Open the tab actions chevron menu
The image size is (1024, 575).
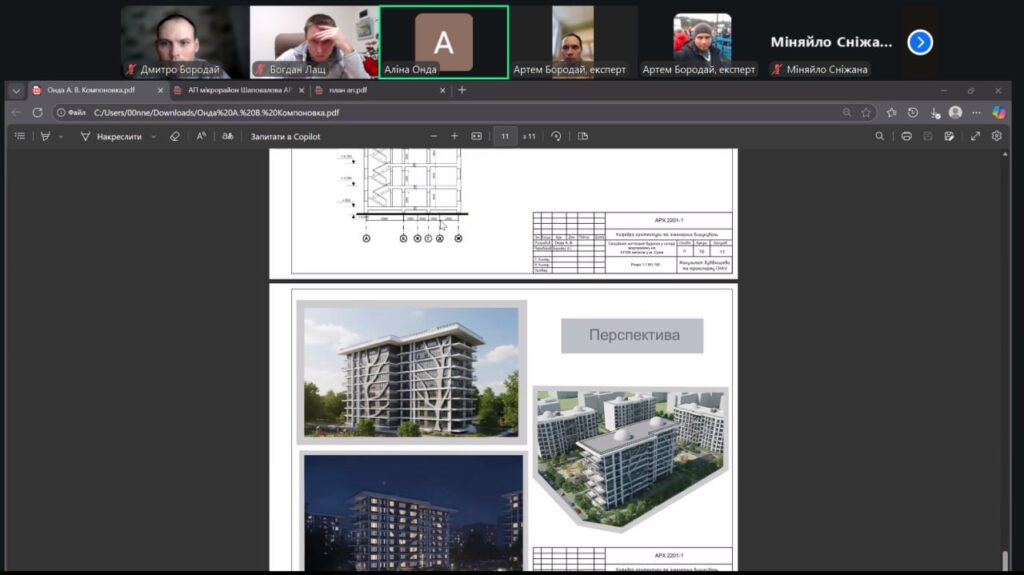pyautogui.click(x=16, y=90)
